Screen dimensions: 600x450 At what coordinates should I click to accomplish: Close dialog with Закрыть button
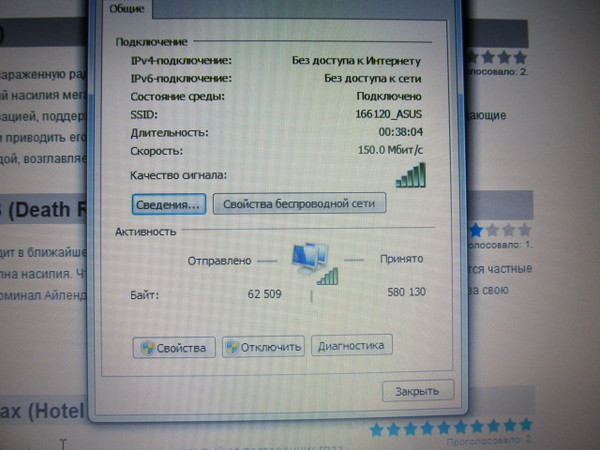point(418,390)
